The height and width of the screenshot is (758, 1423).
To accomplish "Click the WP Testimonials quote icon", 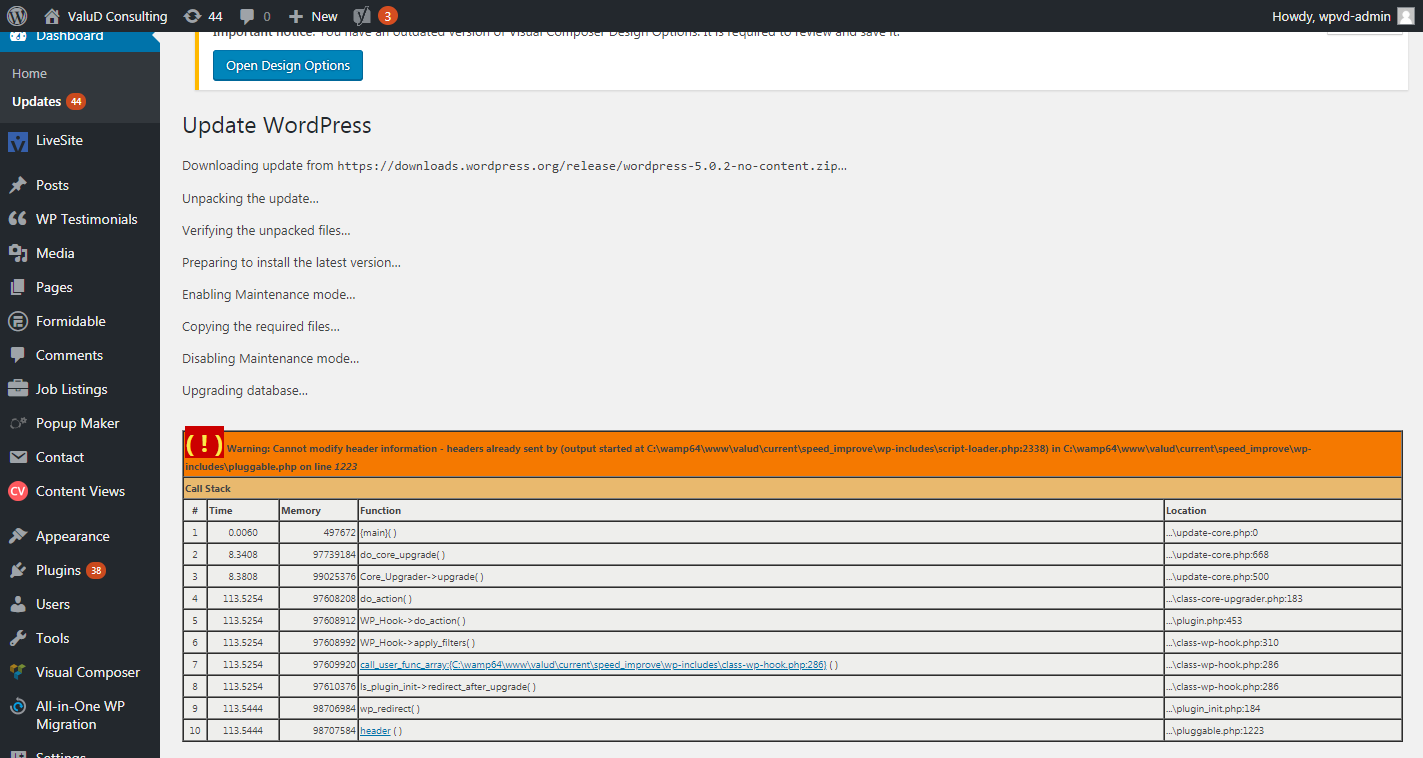I will click(x=17, y=219).
